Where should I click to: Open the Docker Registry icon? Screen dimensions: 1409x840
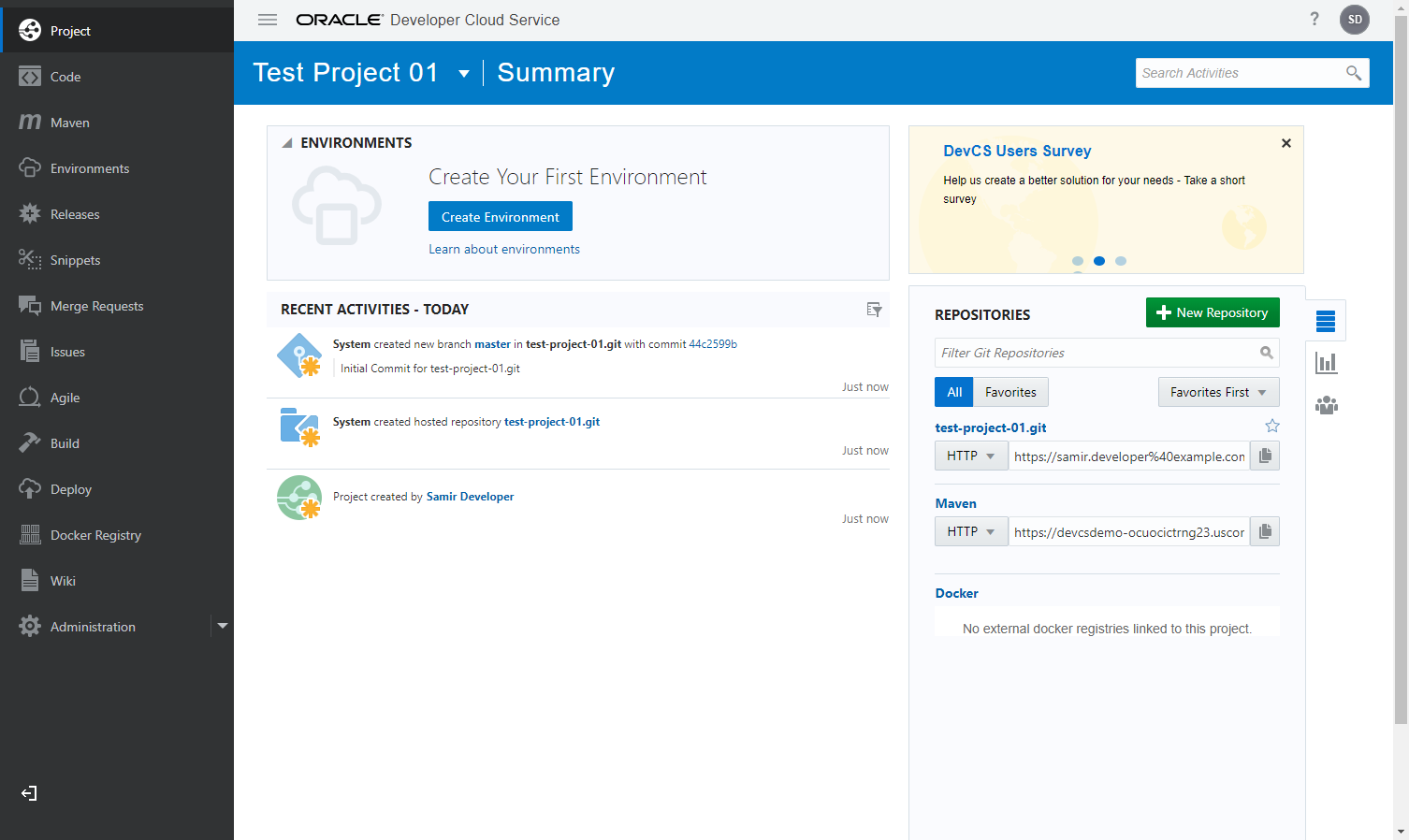point(30,535)
